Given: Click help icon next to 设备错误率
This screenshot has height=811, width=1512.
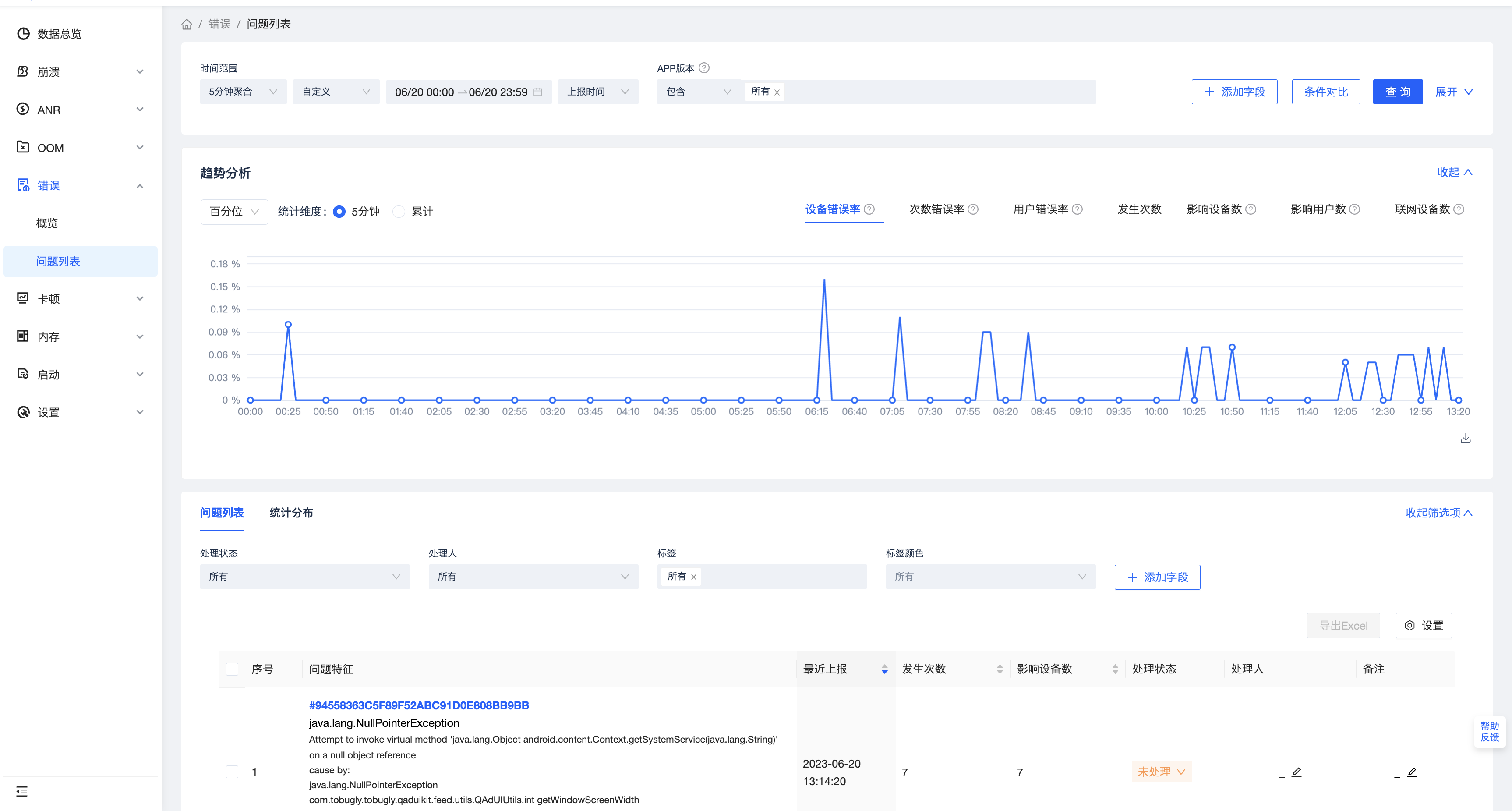Looking at the screenshot, I should [869, 209].
